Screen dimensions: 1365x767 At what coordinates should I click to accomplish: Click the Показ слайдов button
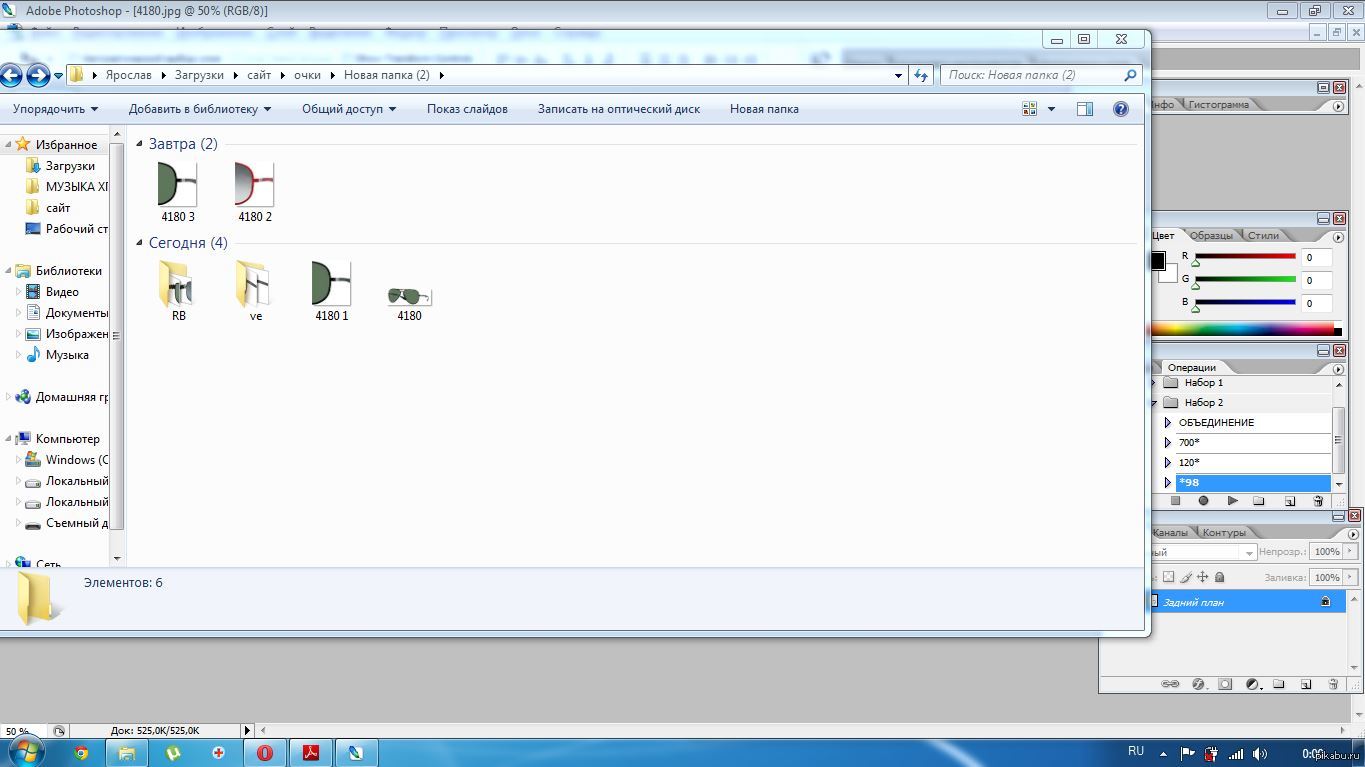tap(467, 109)
